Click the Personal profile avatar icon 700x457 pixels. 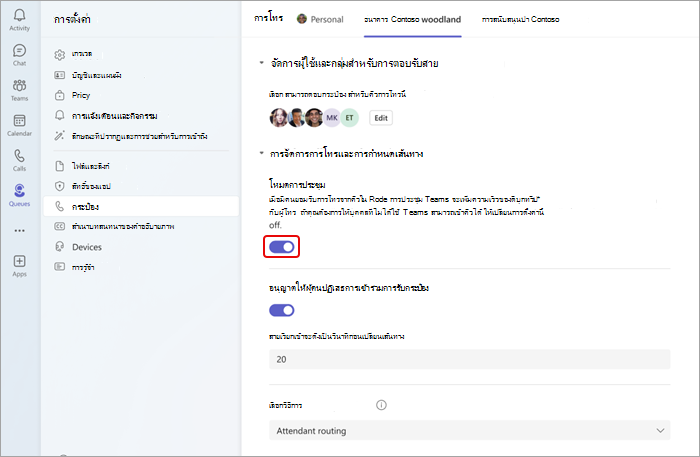click(302, 19)
